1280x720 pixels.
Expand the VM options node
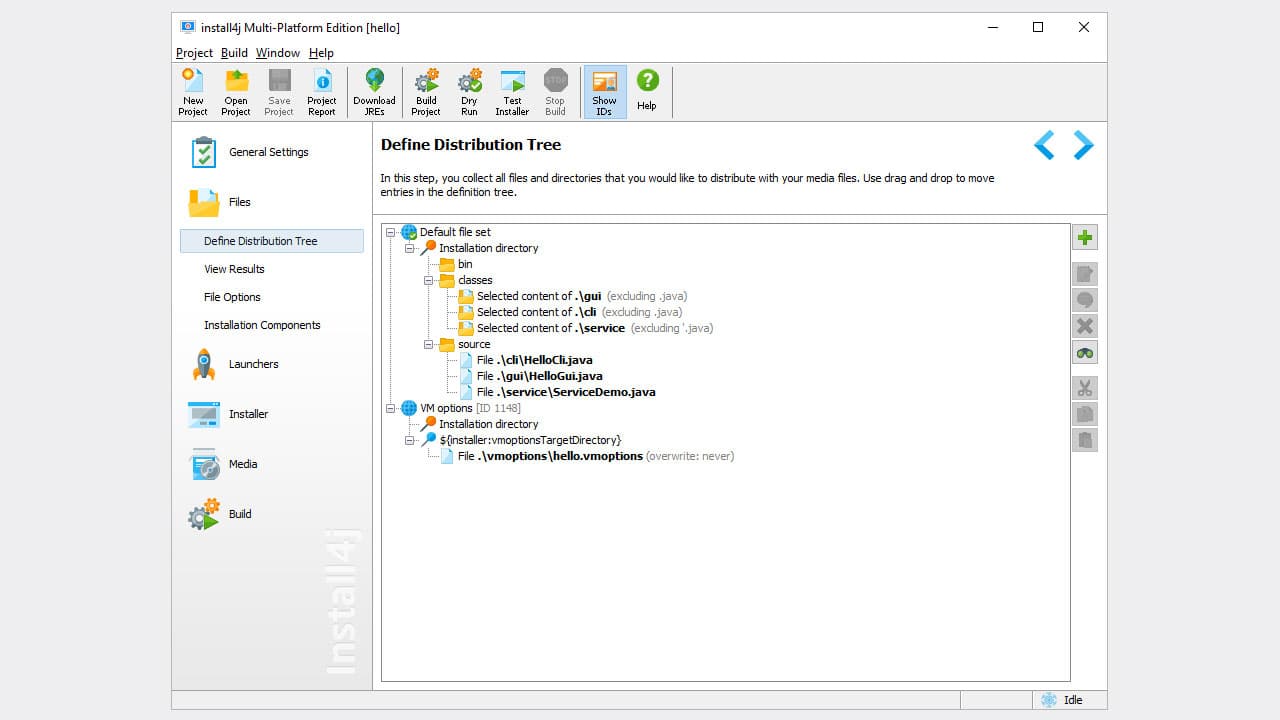point(390,408)
